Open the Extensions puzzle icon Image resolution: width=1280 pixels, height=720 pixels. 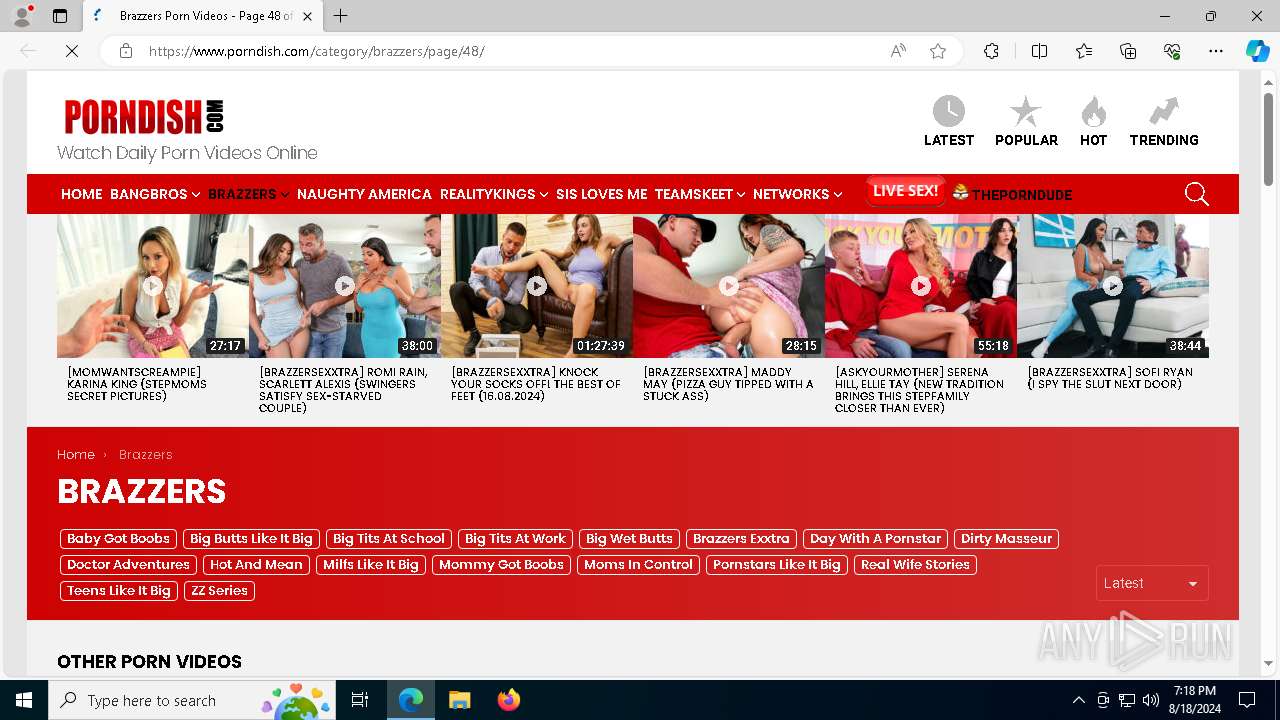(991, 51)
